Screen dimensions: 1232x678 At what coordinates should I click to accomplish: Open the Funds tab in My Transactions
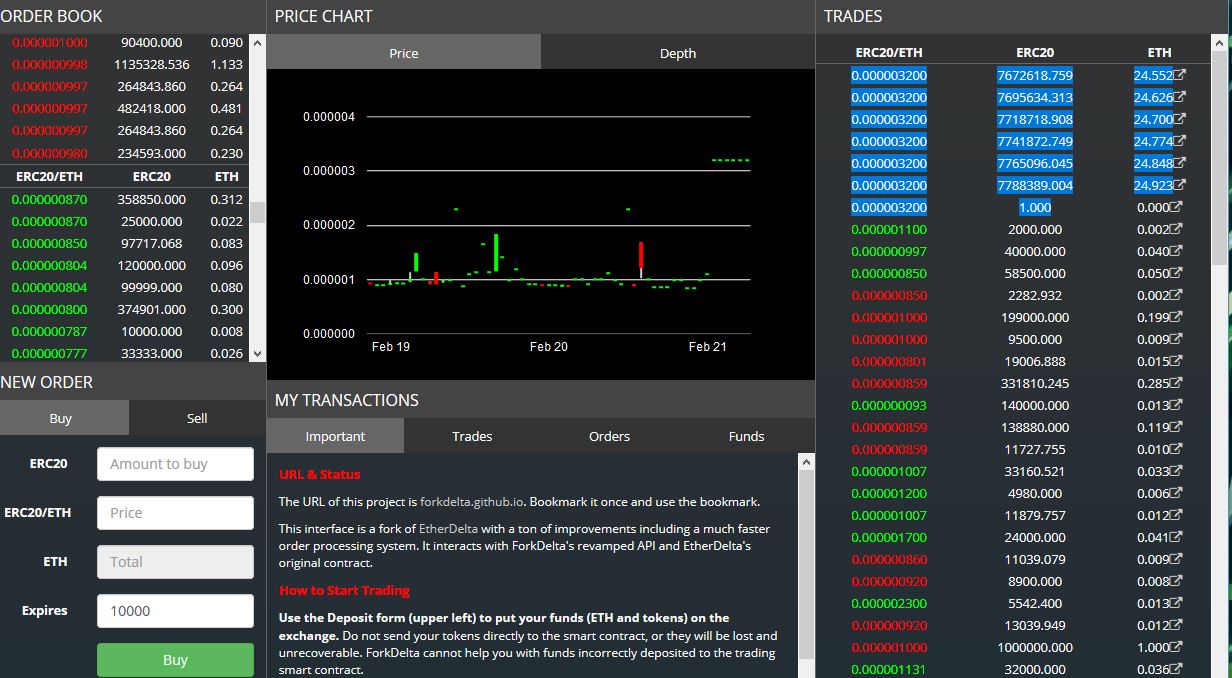point(746,436)
